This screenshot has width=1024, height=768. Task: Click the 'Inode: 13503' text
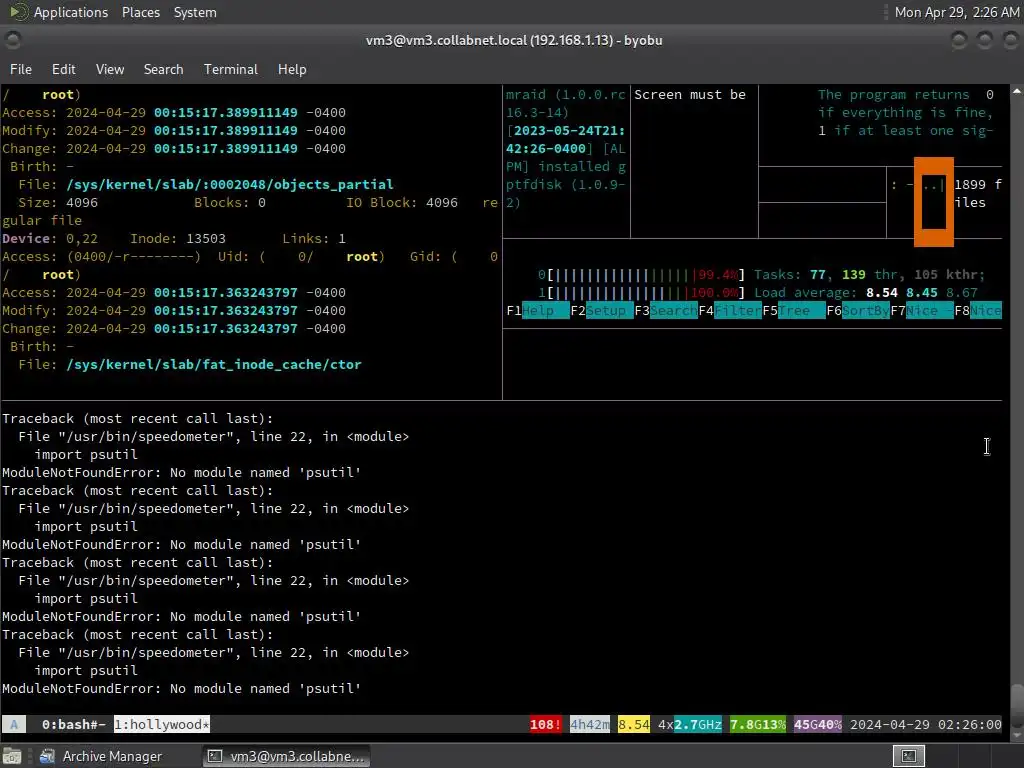click(178, 239)
